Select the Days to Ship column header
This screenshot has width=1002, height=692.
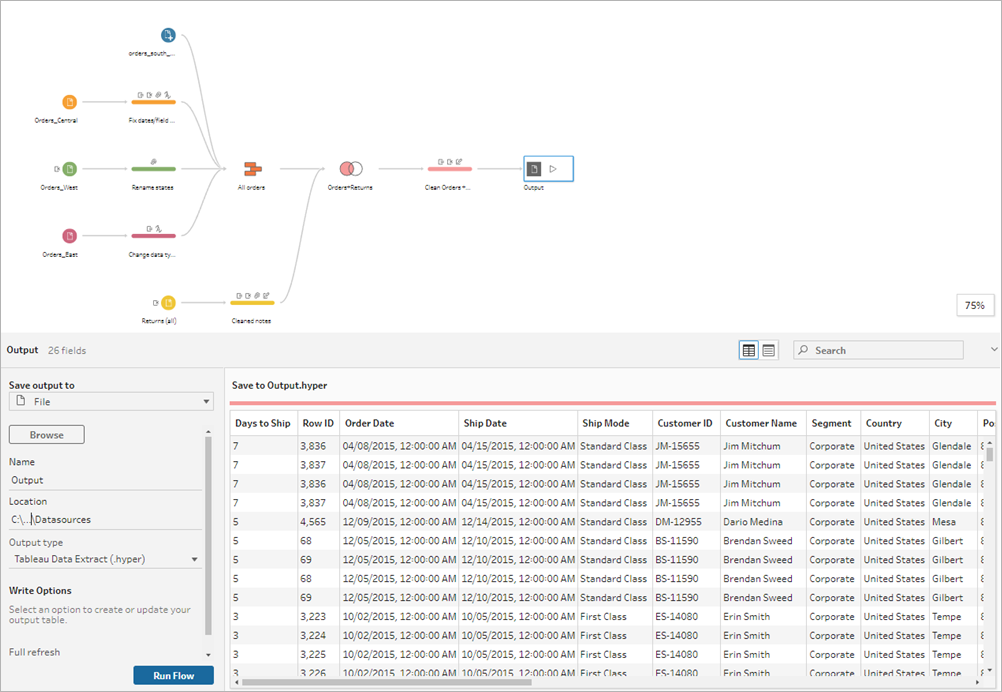[263, 423]
